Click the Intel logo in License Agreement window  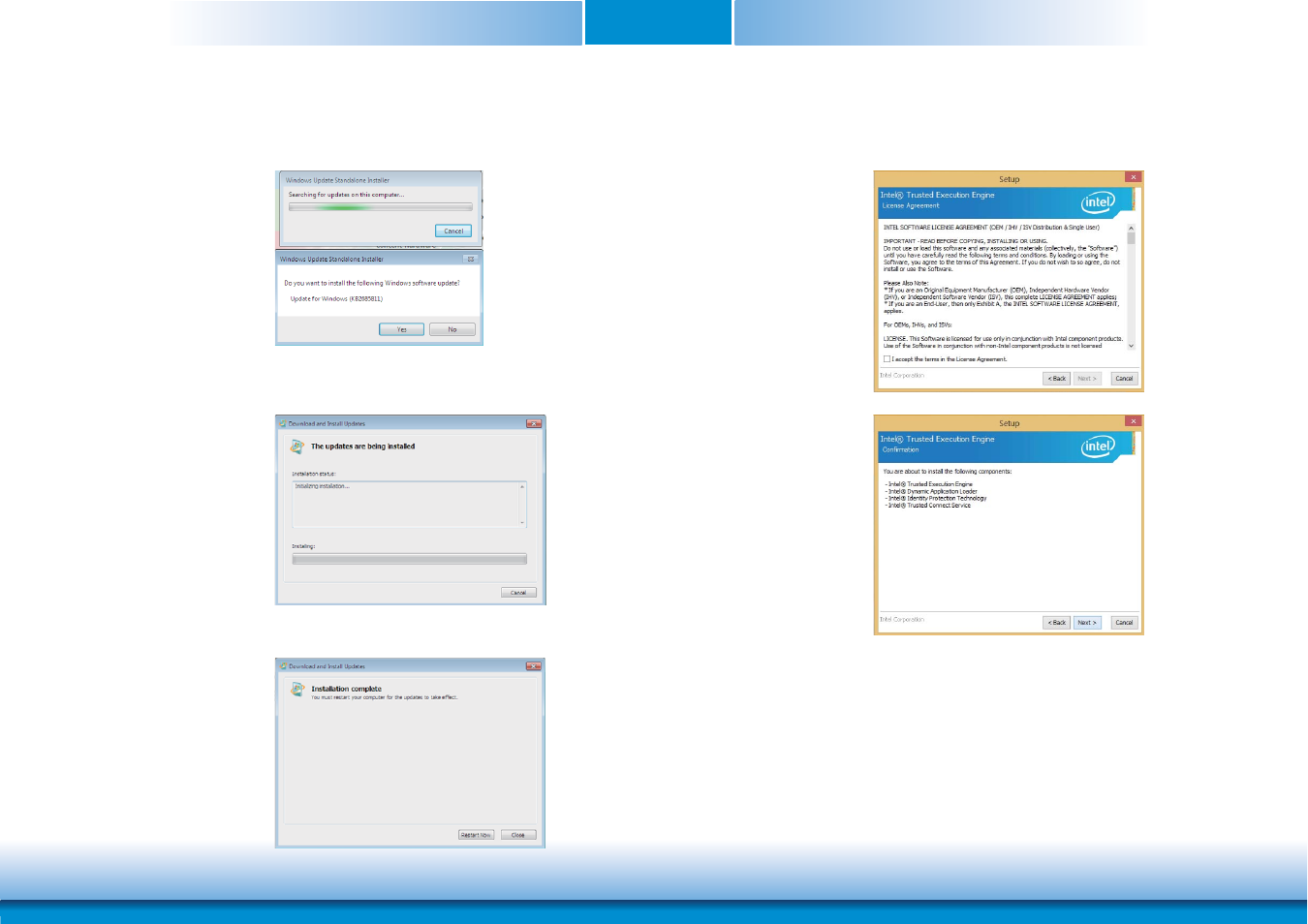pos(1098,201)
